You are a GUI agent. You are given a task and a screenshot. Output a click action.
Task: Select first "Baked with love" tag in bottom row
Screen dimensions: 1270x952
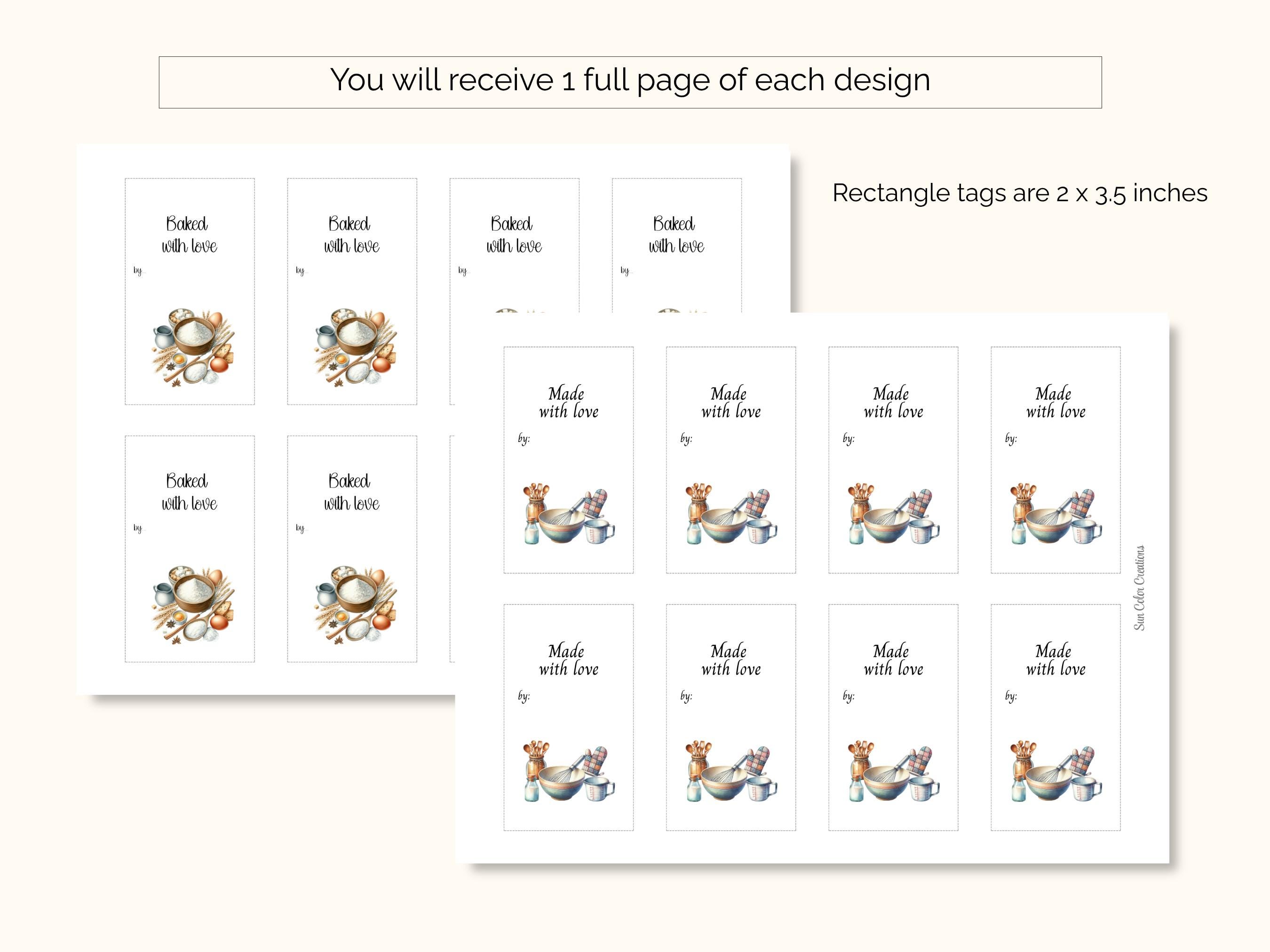[190, 549]
